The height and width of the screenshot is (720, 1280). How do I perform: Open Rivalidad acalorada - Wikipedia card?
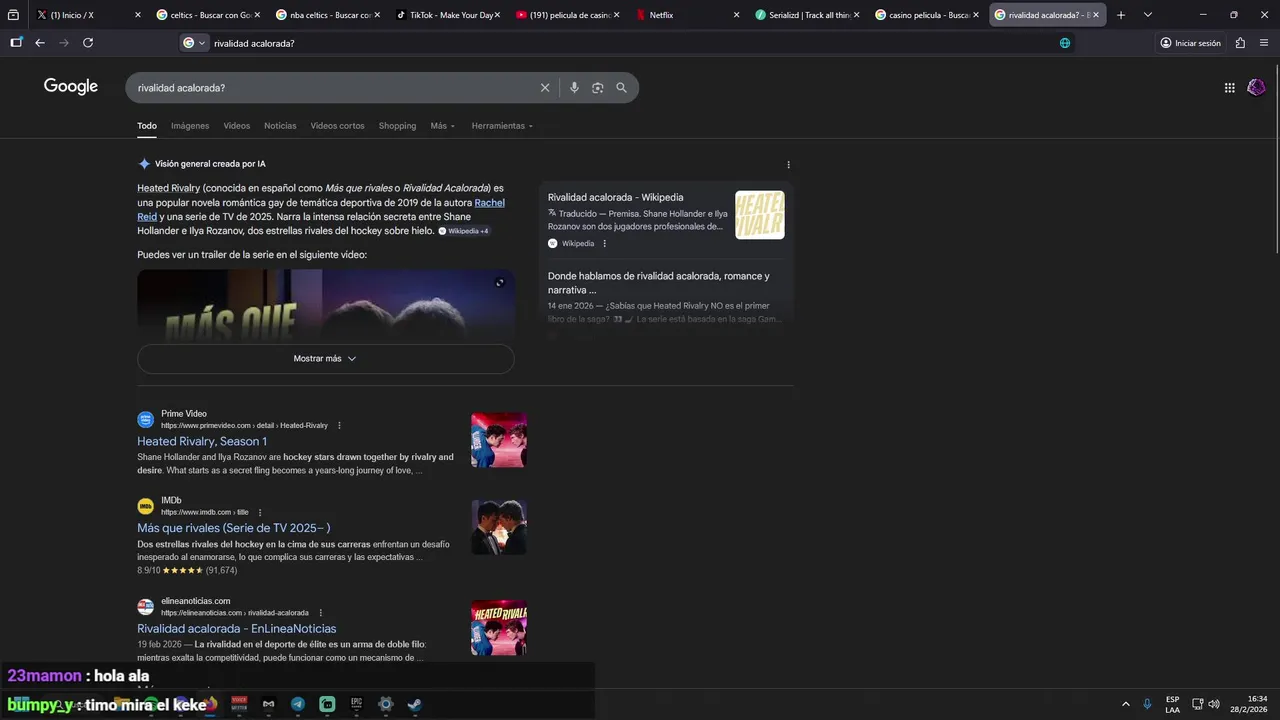click(615, 198)
